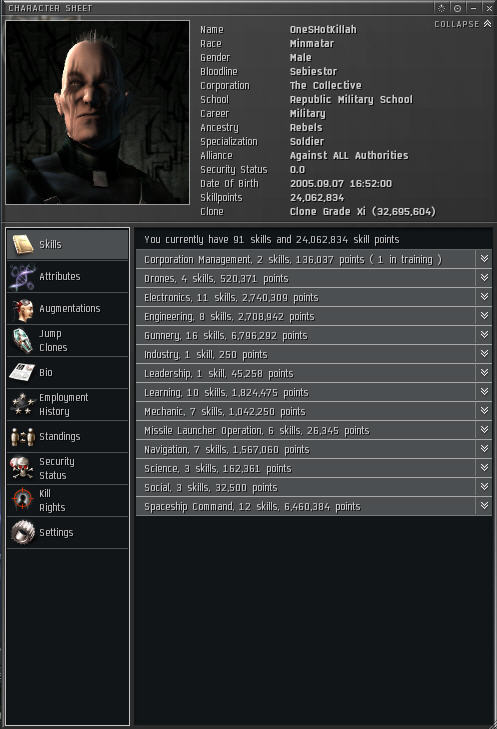Open the Bio newspaper icon

(23, 372)
